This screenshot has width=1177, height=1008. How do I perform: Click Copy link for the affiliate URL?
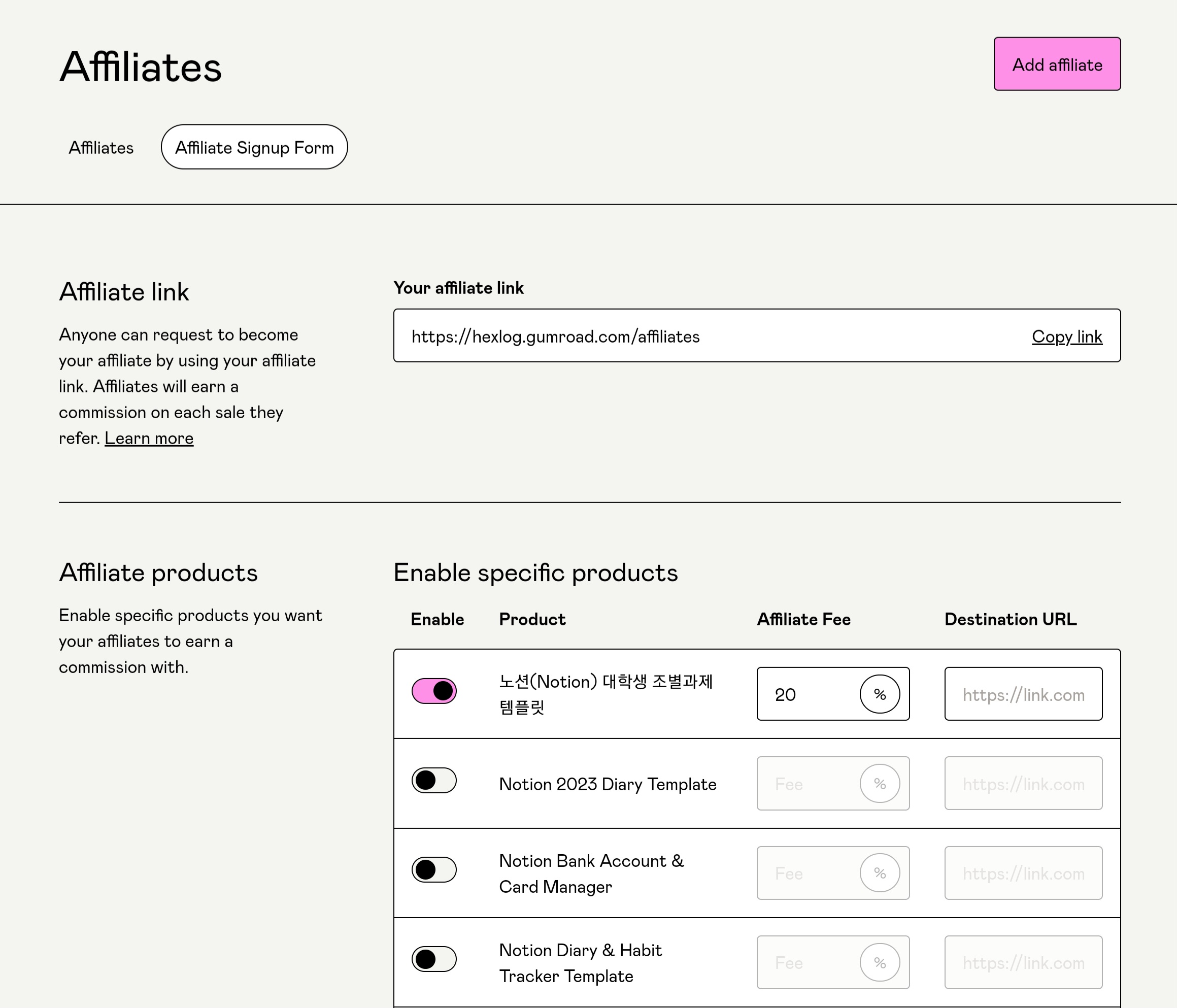(1066, 337)
